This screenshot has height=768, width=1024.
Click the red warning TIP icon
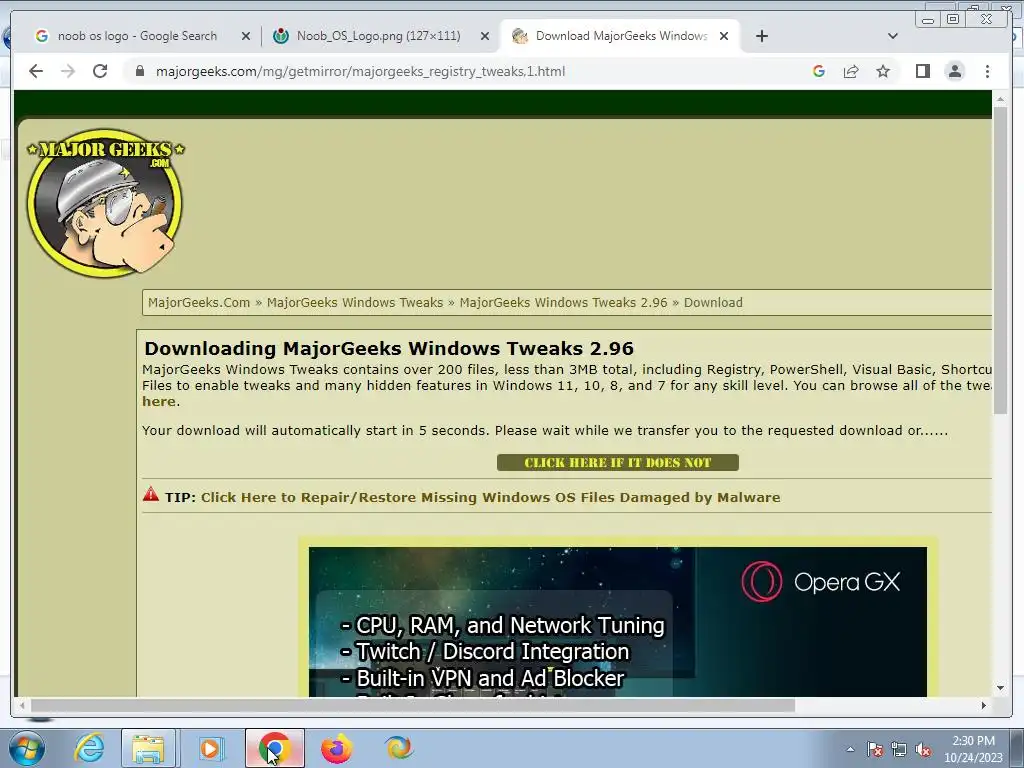click(x=151, y=494)
